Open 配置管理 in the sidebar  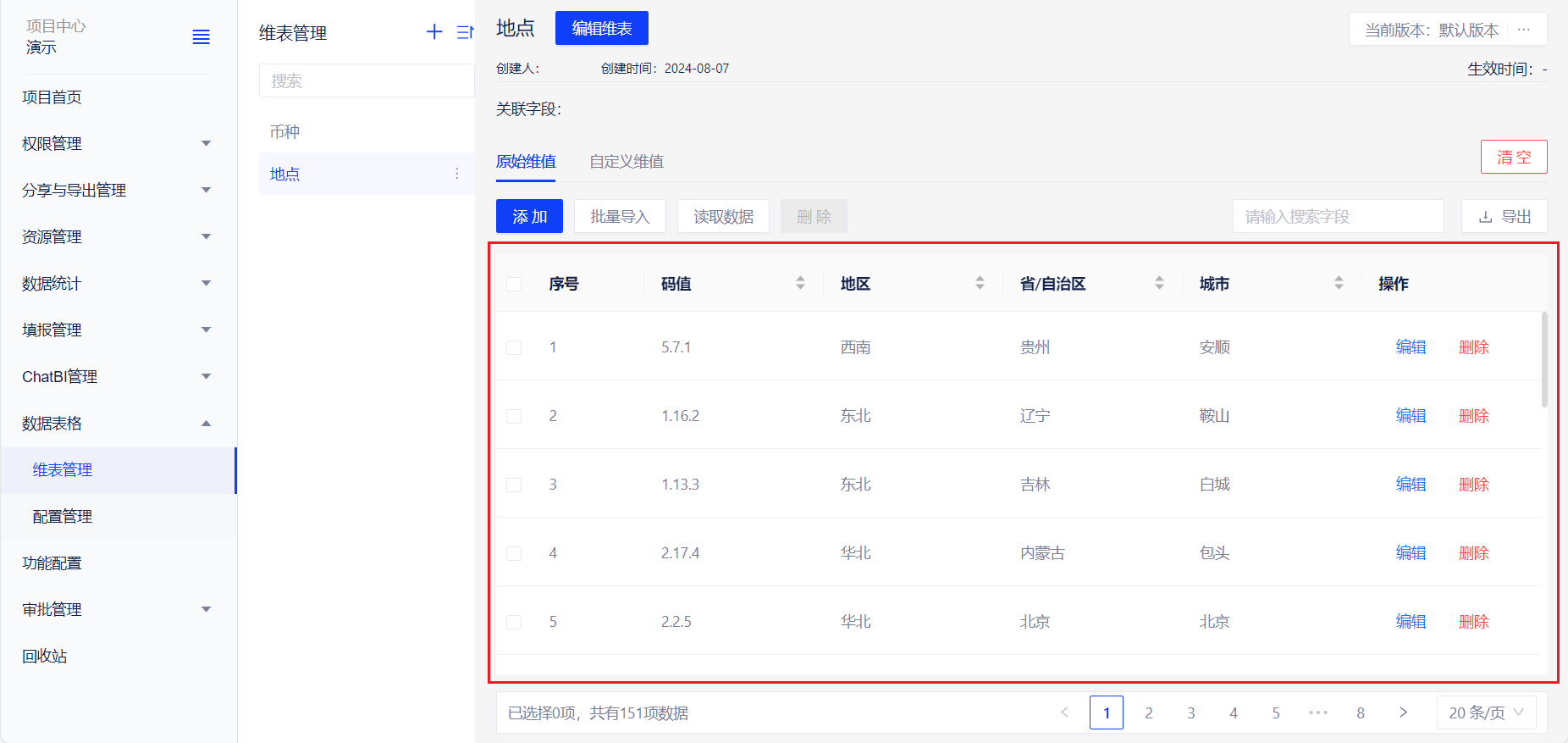[63, 517]
